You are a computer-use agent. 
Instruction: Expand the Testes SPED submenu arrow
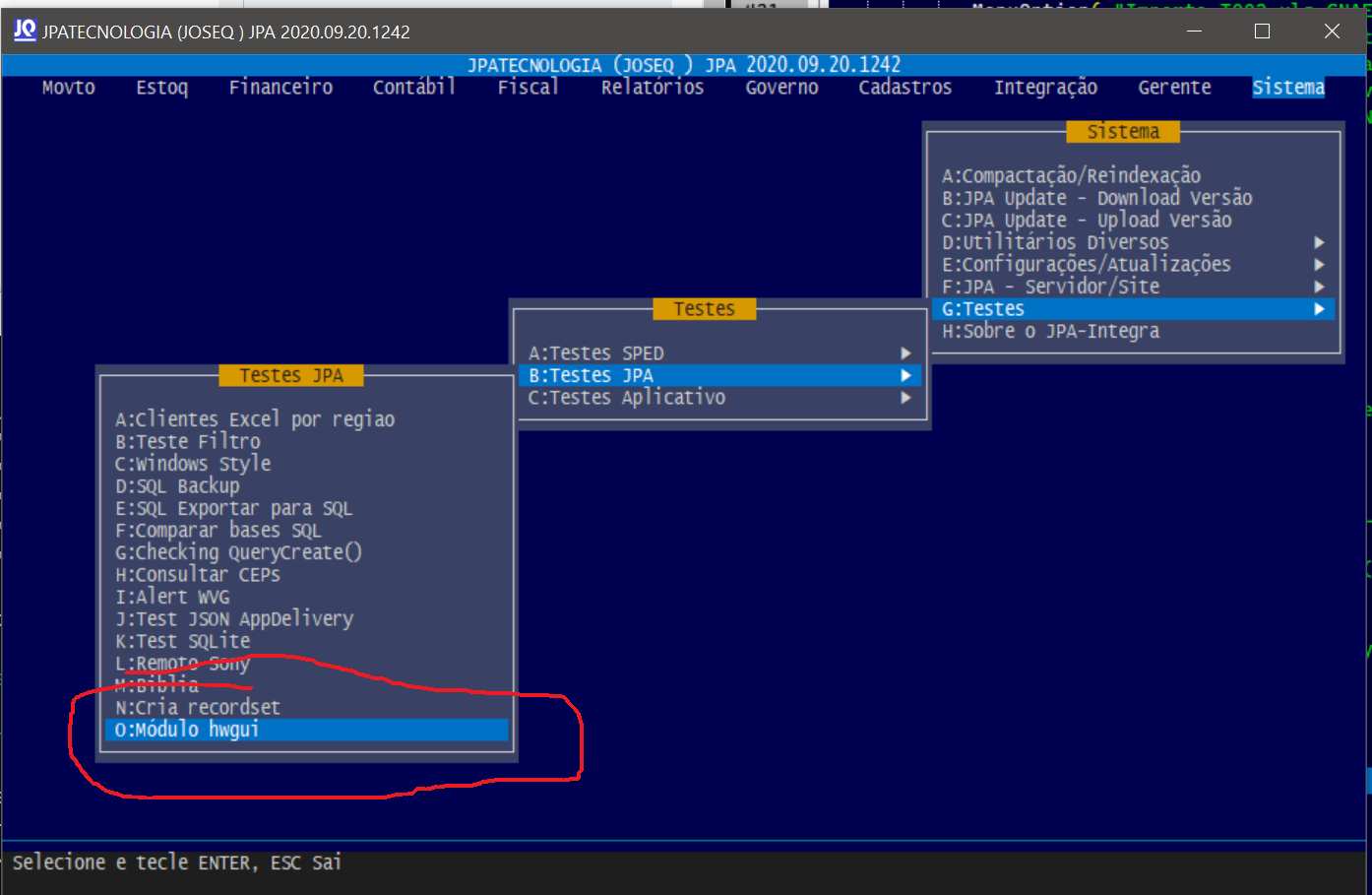point(905,353)
